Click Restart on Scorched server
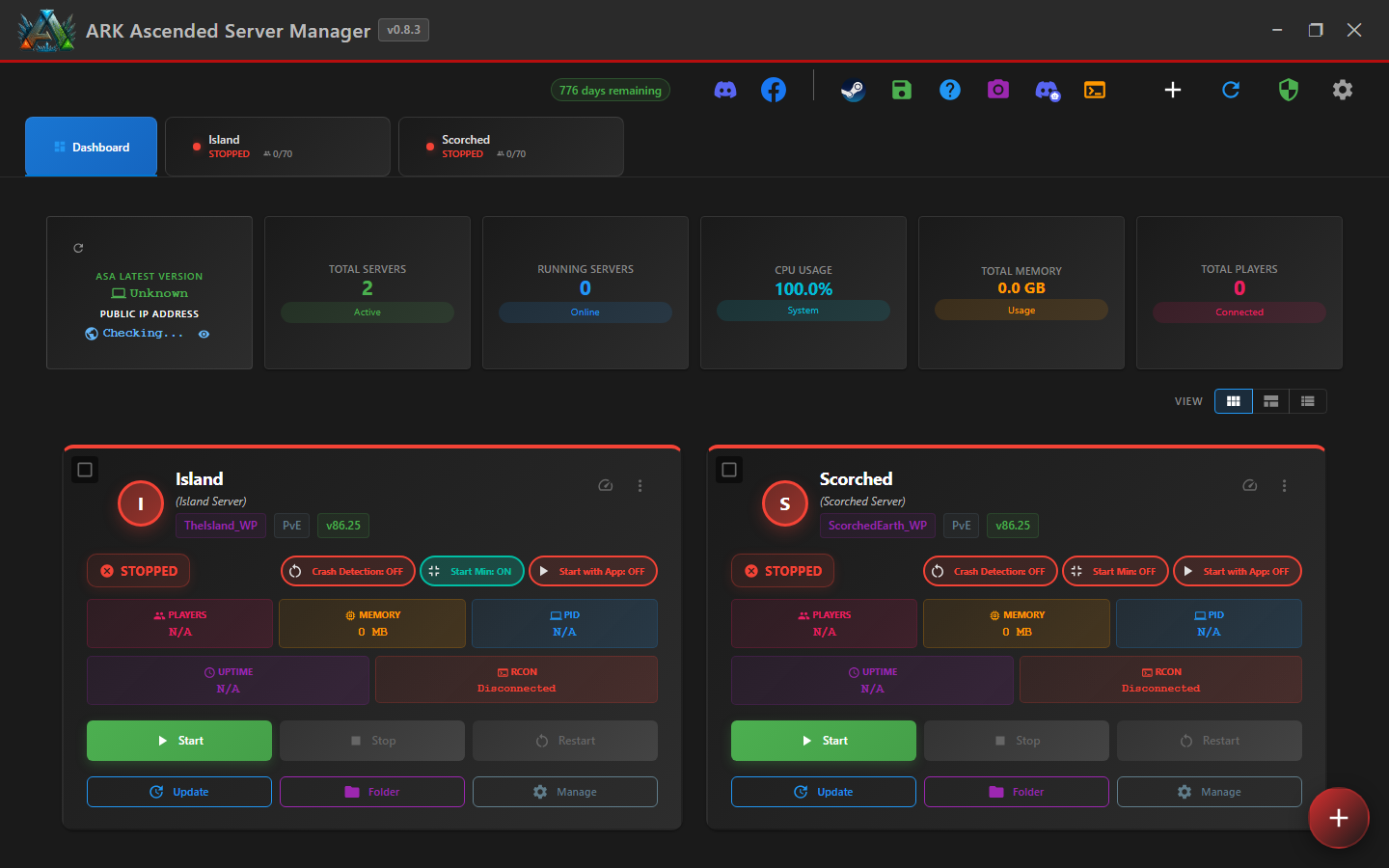The height and width of the screenshot is (868, 1389). click(x=1210, y=741)
